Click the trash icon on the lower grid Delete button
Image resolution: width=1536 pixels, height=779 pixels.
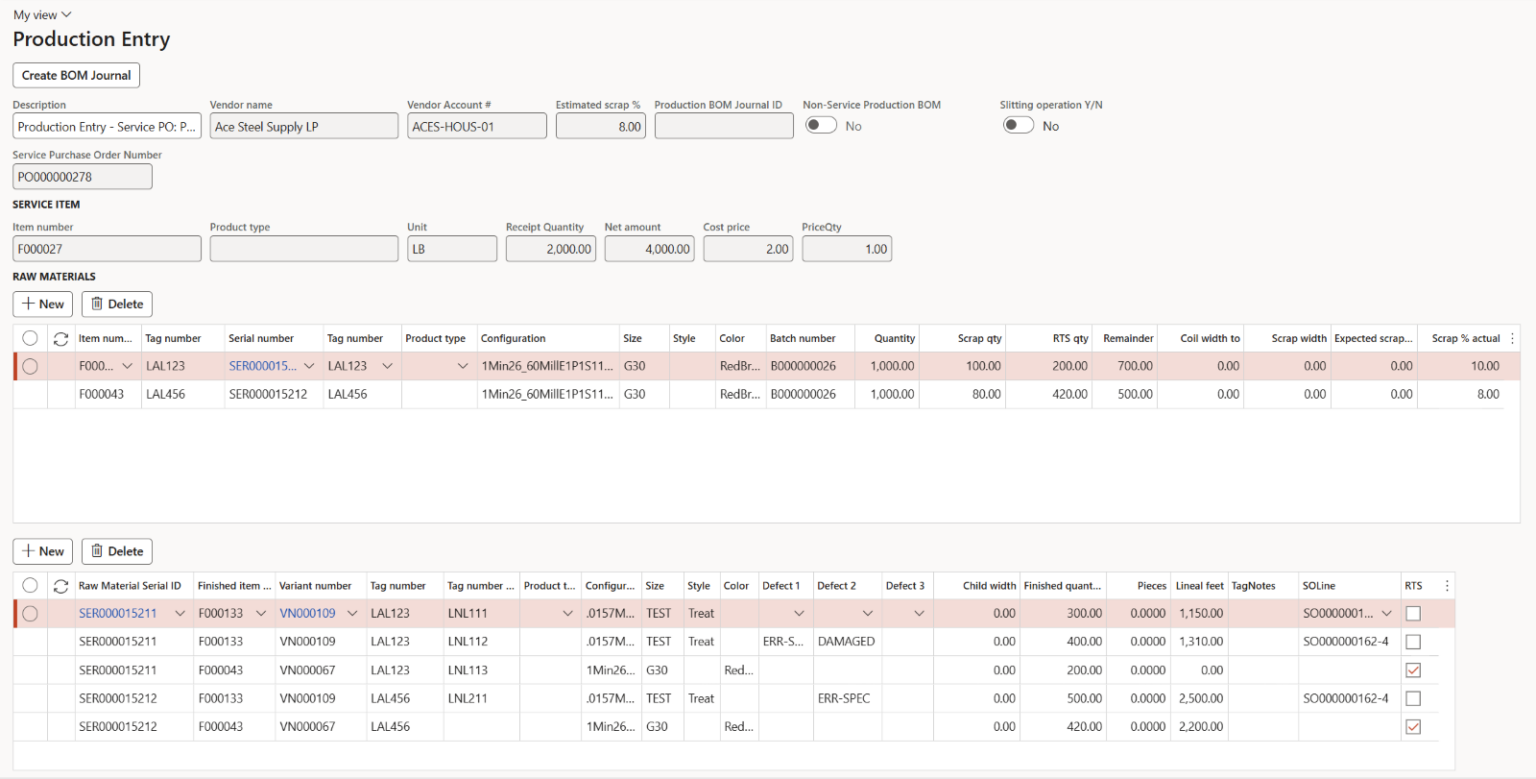[96, 551]
